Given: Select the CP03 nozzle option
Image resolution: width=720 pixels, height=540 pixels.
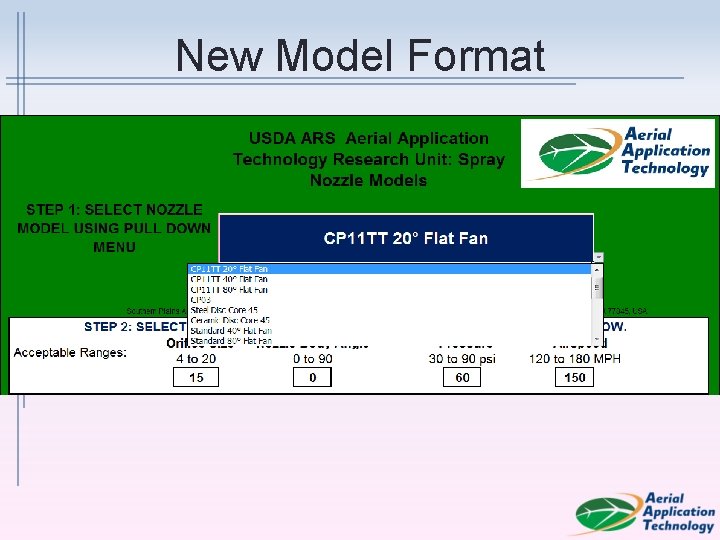Looking at the screenshot, I should (x=389, y=300).
